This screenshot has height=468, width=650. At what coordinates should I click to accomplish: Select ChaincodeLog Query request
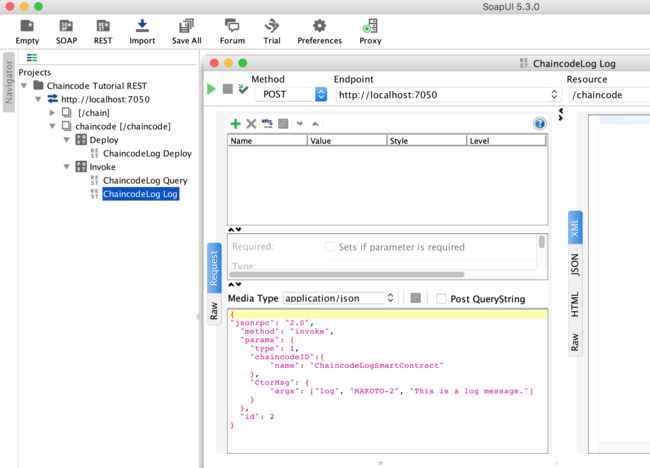coord(145,180)
